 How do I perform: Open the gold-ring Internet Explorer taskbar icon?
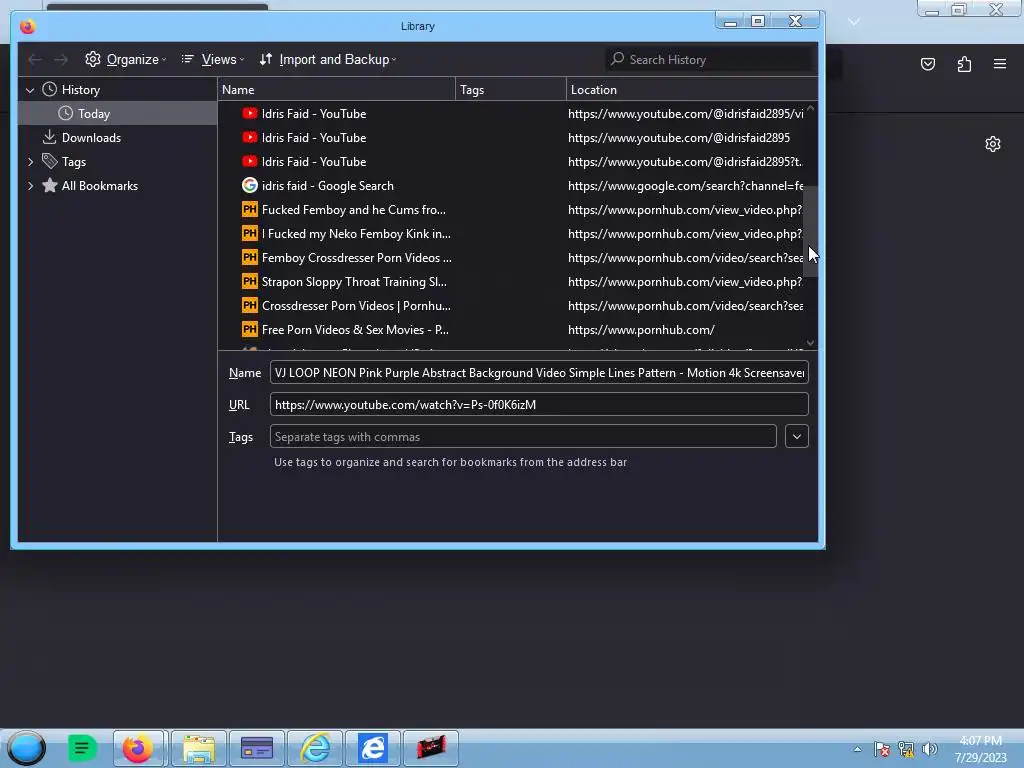click(x=315, y=748)
